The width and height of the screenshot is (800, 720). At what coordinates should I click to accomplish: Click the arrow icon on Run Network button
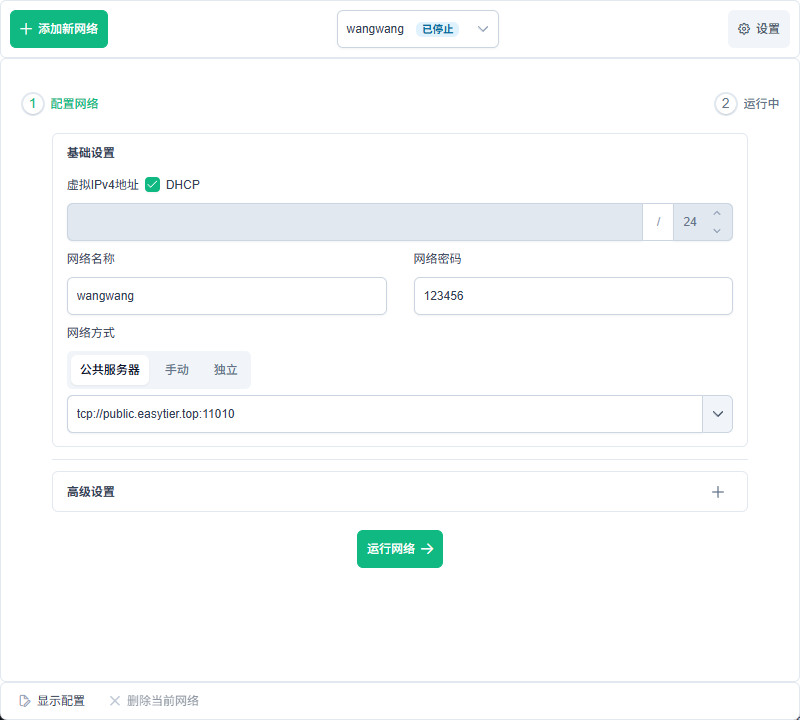427,549
